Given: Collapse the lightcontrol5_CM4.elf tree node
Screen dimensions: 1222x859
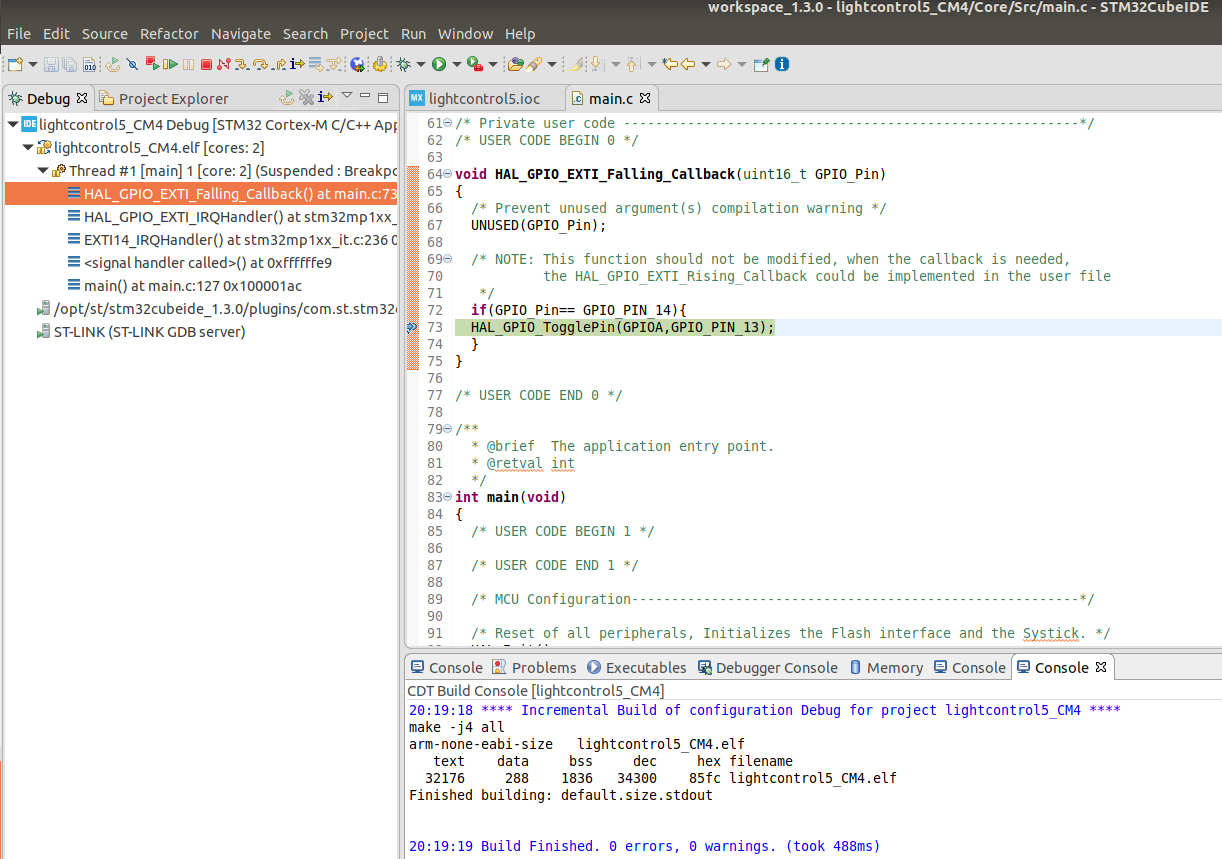Looking at the screenshot, I should pos(28,148).
